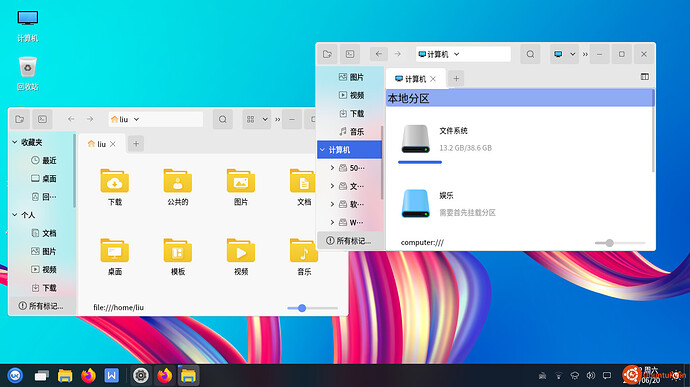The width and height of the screenshot is (690, 387).
Task: Open the 桌面 folder icon
Action: coord(114,257)
